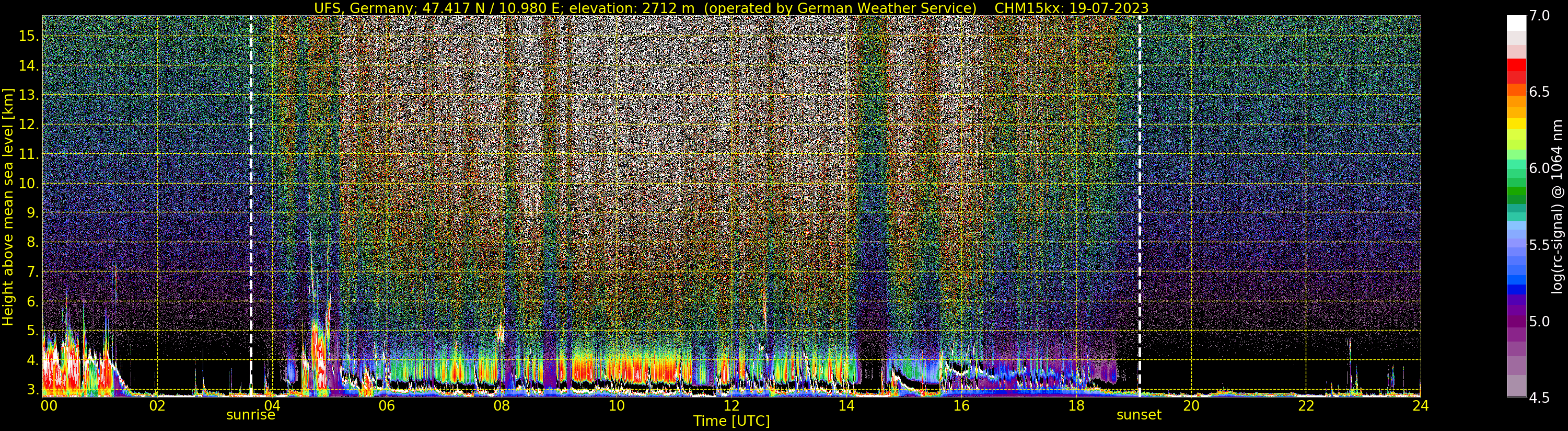Click the colorbar value '5.5'
The height and width of the screenshot is (431, 1568).
point(1539,245)
